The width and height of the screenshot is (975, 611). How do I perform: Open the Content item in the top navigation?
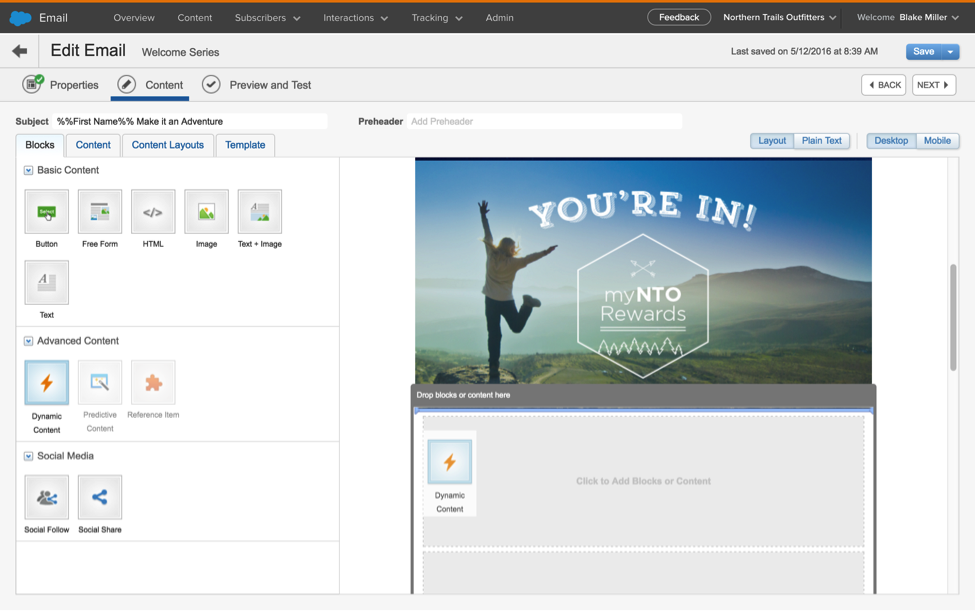tap(195, 18)
